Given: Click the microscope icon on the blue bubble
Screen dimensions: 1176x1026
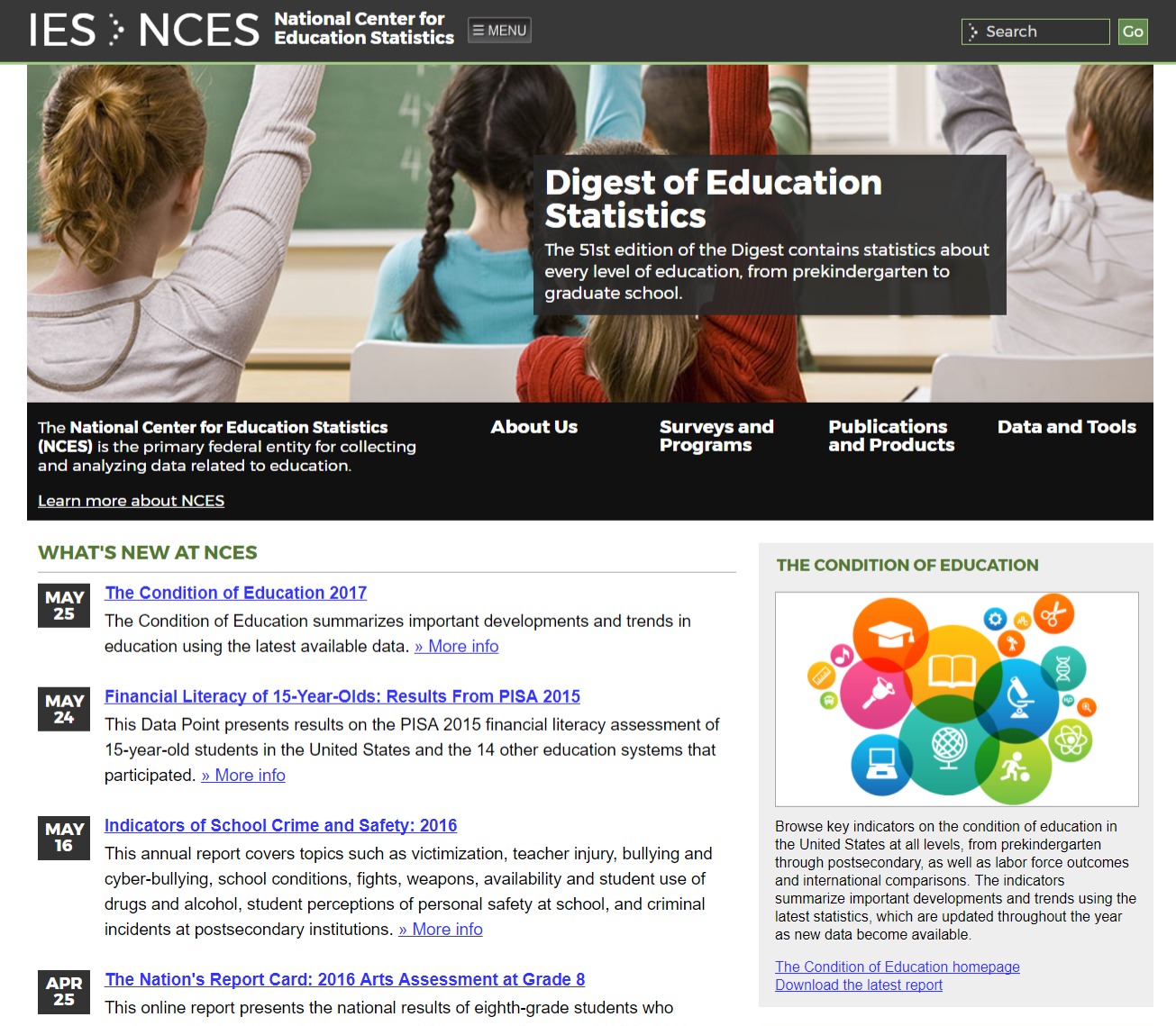Looking at the screenshot, I should coord(1020,699).
